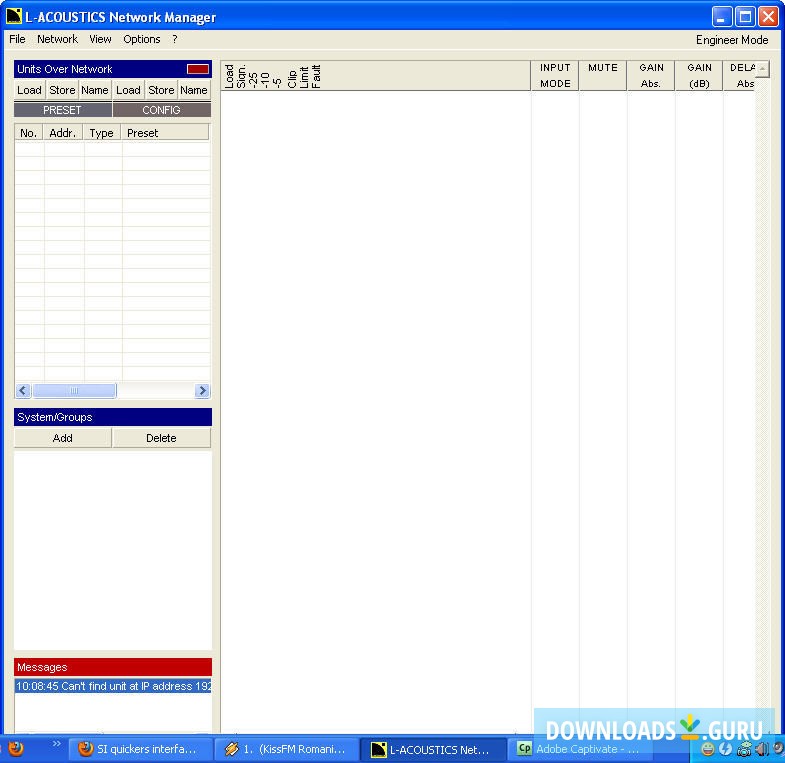The image size is (785, 763).
Task: Open the ? help menu
Action: [174, 39]
